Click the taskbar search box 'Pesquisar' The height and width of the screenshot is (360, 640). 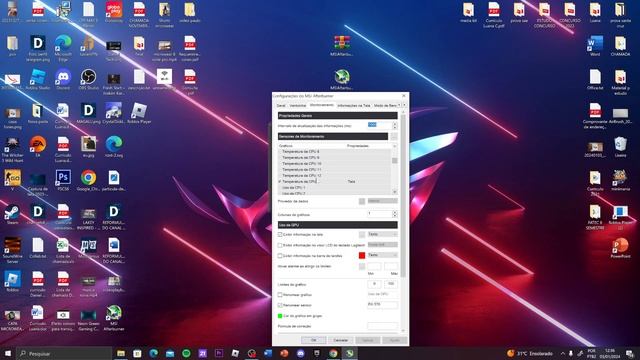(64, 353)
